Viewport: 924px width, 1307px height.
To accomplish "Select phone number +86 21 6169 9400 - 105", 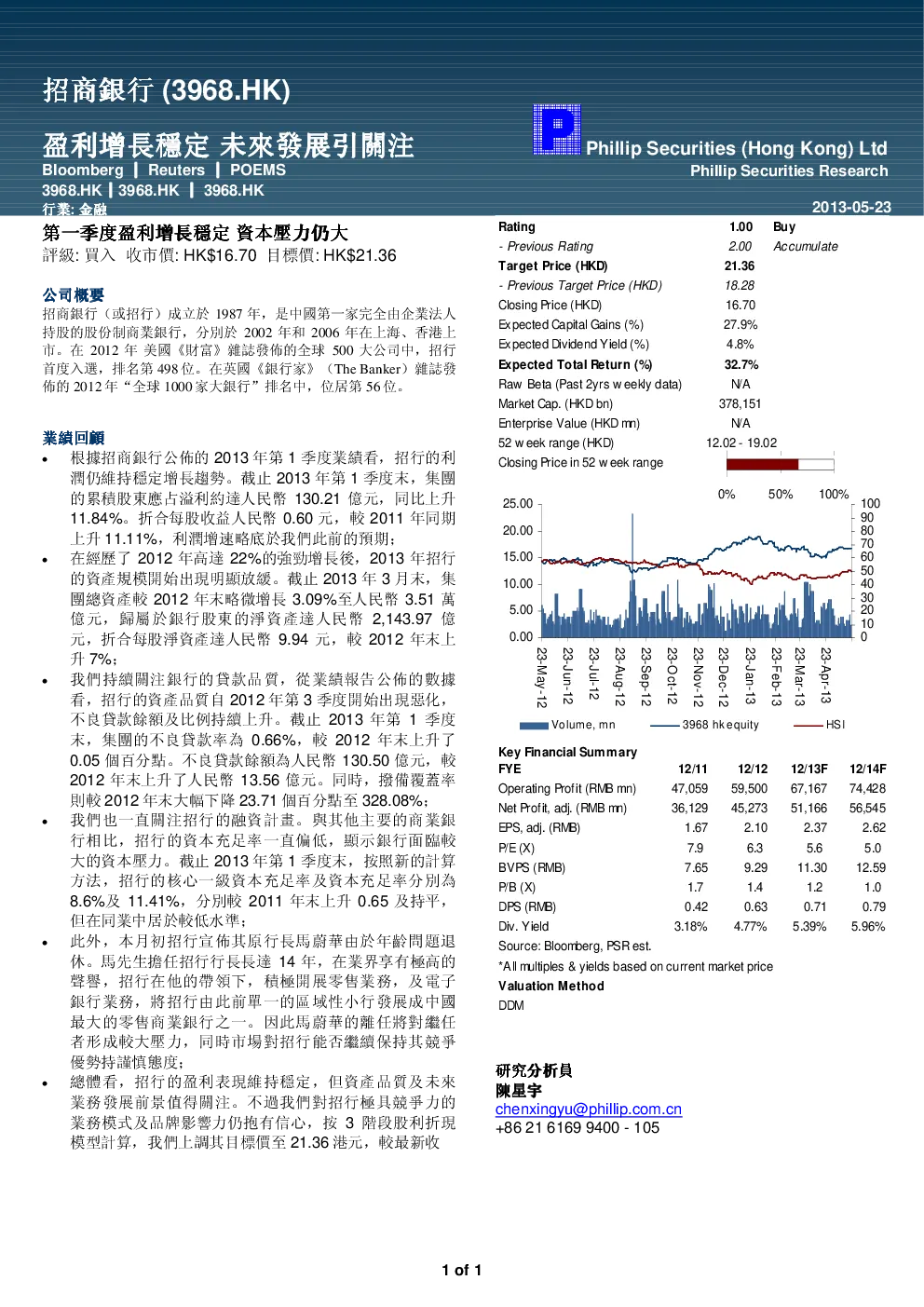I will (x=577, y=1127).
